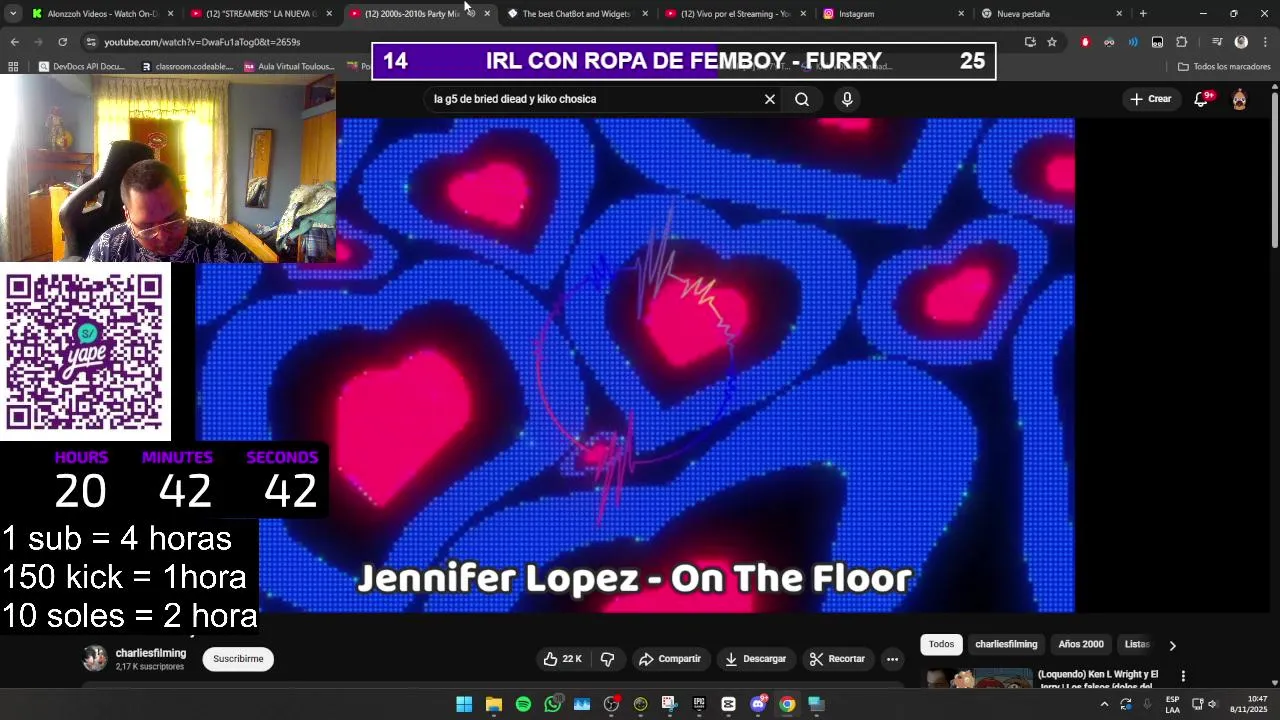Close the 2000s-2010s Party Mix tab
Image resolution: width=1280 pixels, height=720 pixels.
tap(487, 14)
